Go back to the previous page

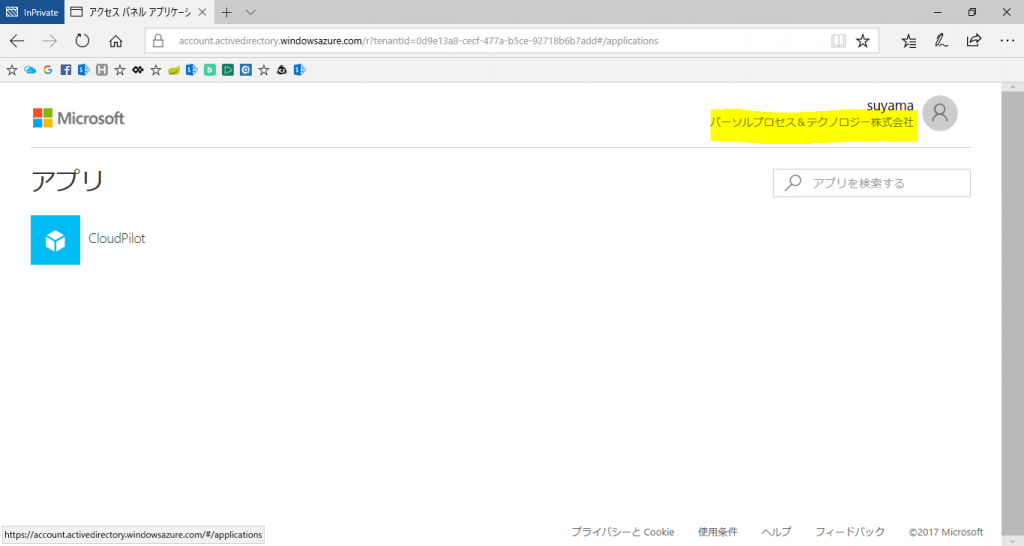[17, 40]
